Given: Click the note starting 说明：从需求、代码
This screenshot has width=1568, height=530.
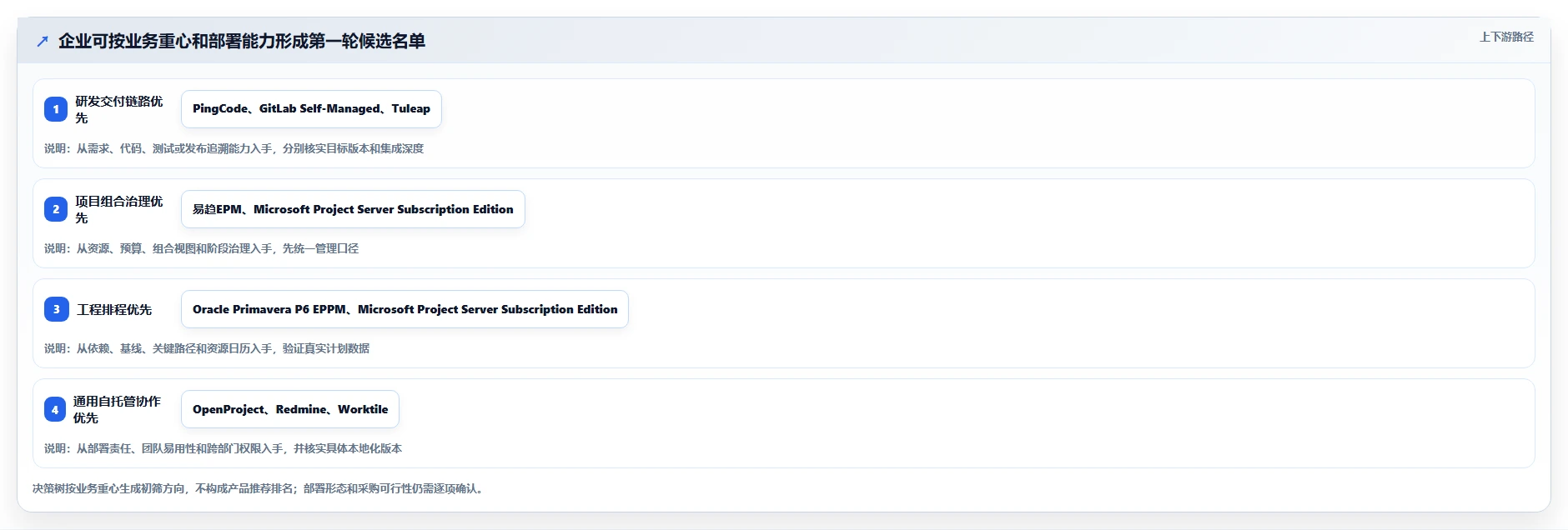Looking at the screenshot, I should 234,148.
